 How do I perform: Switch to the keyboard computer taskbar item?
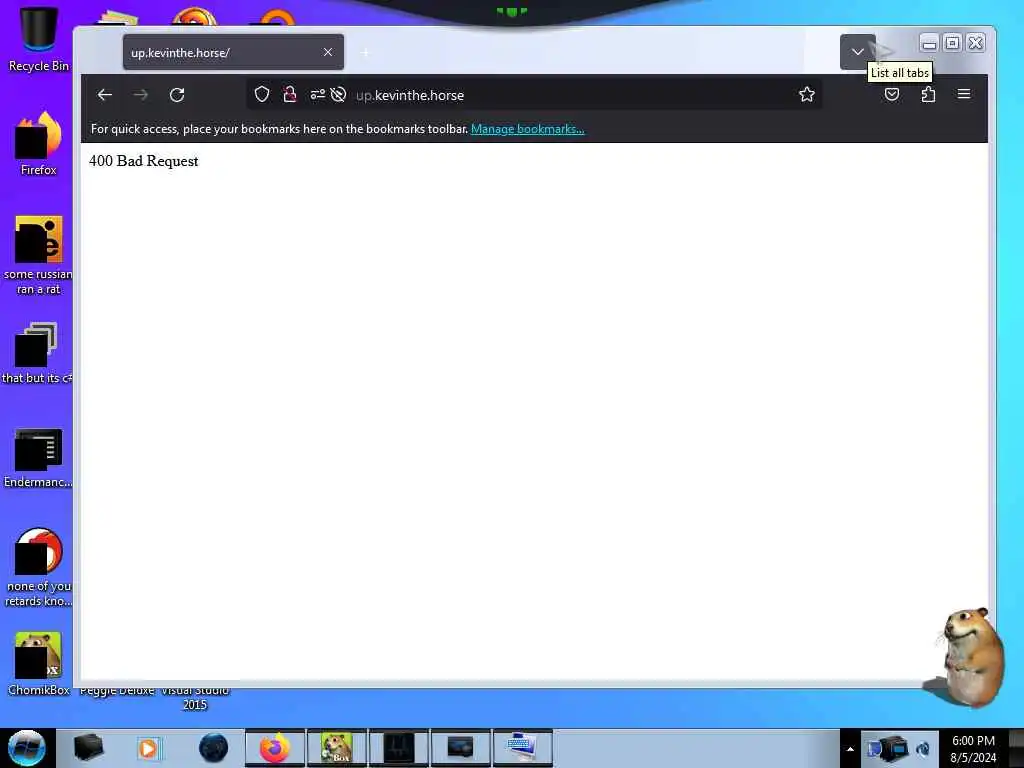(x=522, y=748)
